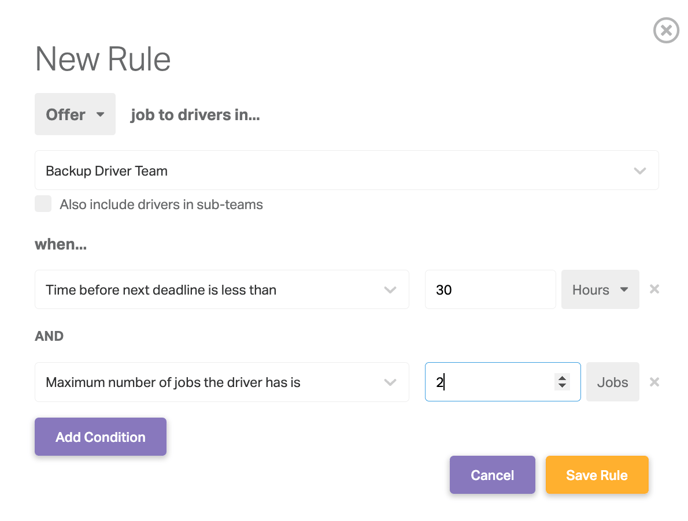Click the Save Rule button
The image size is (688, 521).
tap(597, 475)
